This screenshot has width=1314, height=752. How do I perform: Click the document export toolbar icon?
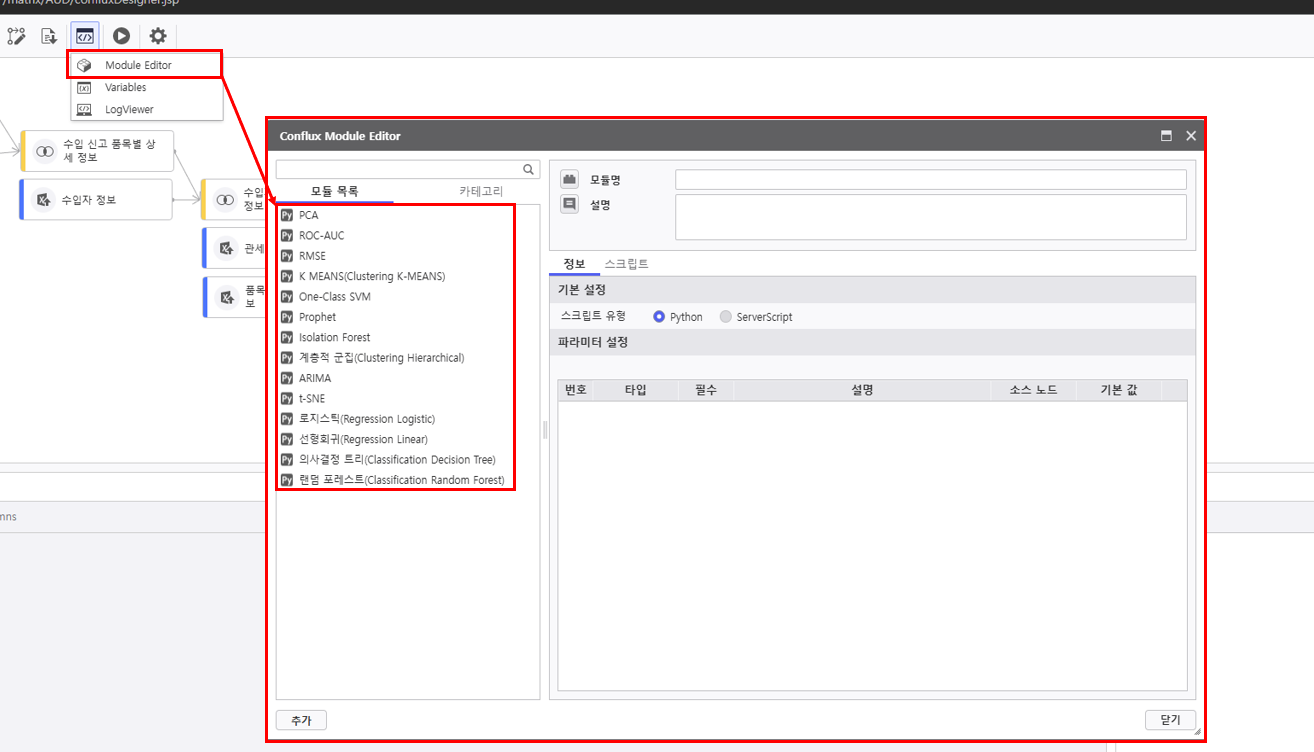[48, 36]
